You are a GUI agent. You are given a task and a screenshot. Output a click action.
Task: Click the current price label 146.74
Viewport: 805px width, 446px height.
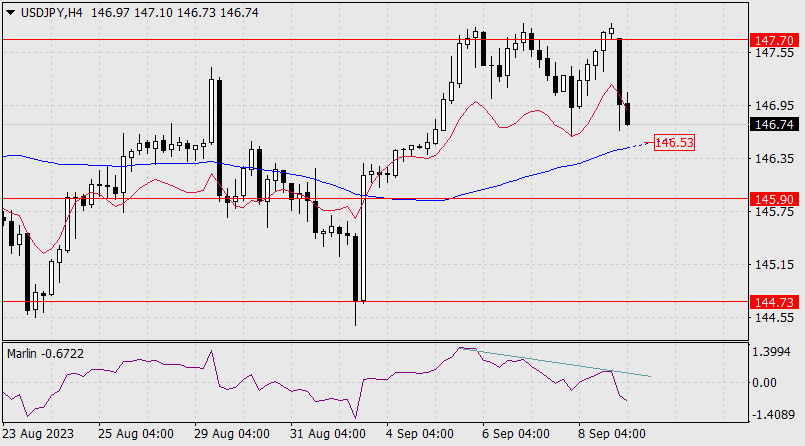[x=774, y=124]
